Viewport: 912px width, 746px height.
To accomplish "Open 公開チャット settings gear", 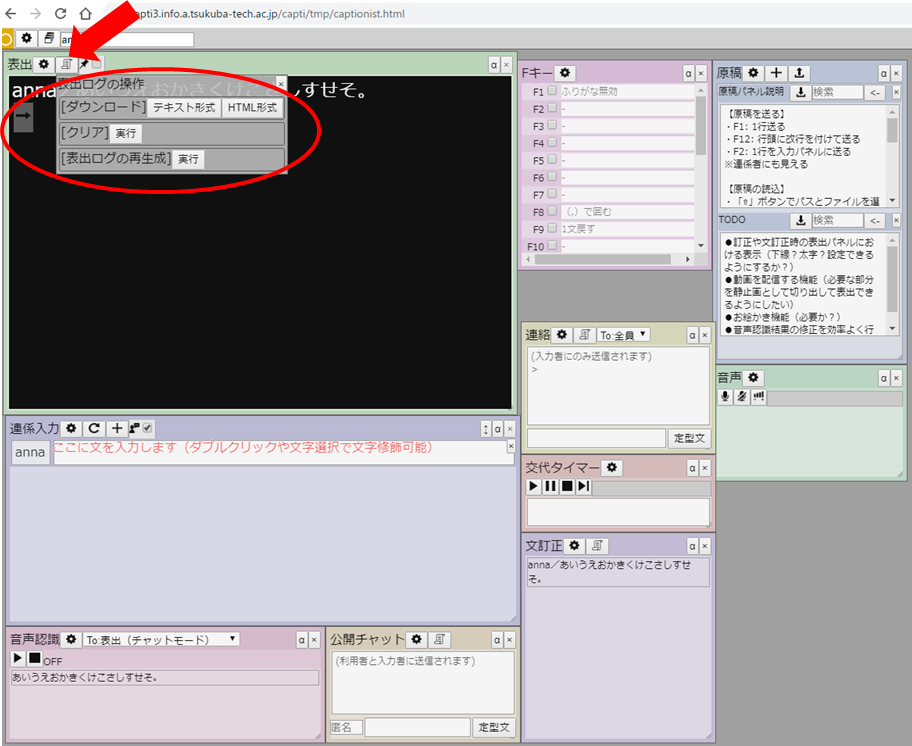I will 416,640.
